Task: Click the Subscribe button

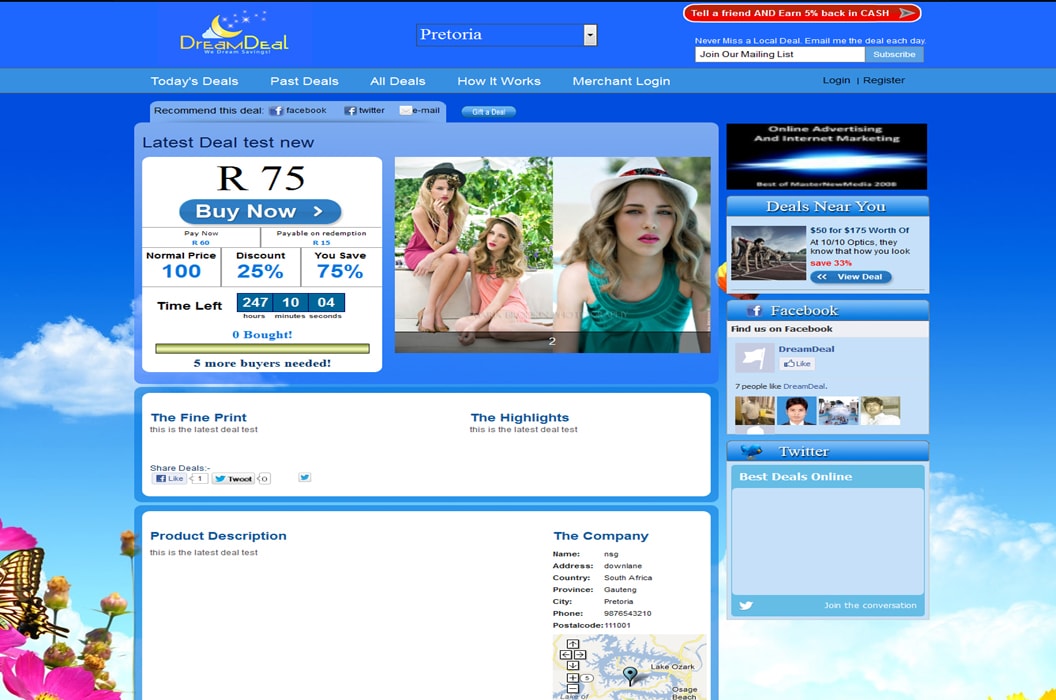Action: point(894,55)
